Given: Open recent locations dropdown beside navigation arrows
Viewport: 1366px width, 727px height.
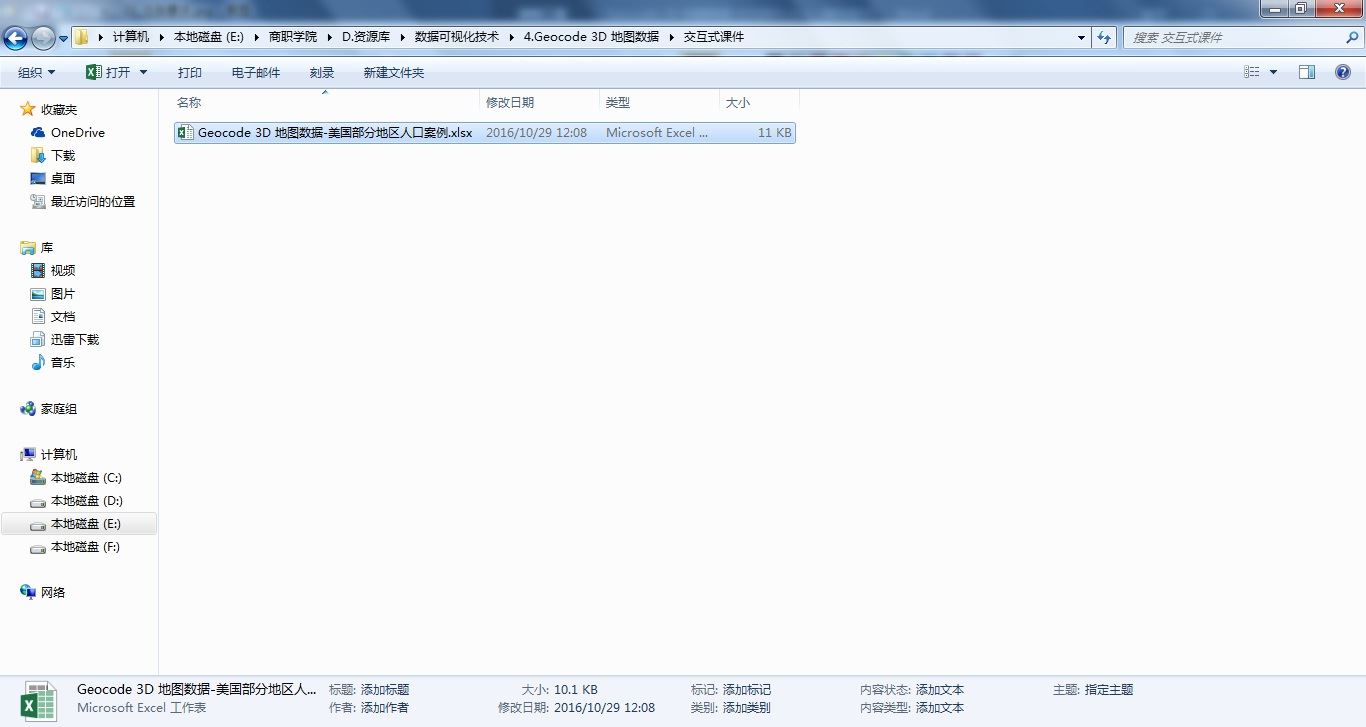Looking at the screenshot, I should 64,38.
